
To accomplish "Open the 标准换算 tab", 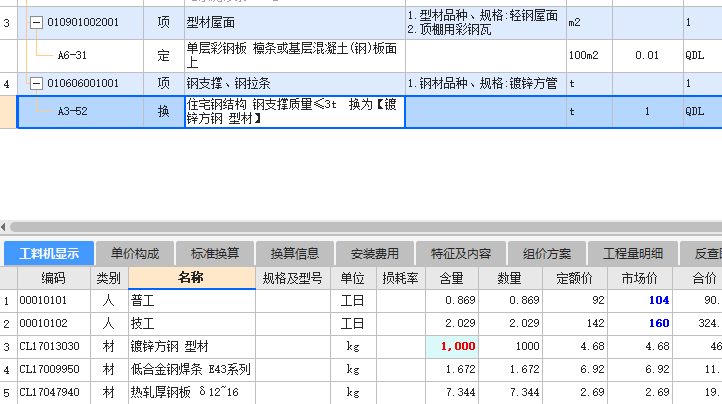I will [x=215, y=253].
